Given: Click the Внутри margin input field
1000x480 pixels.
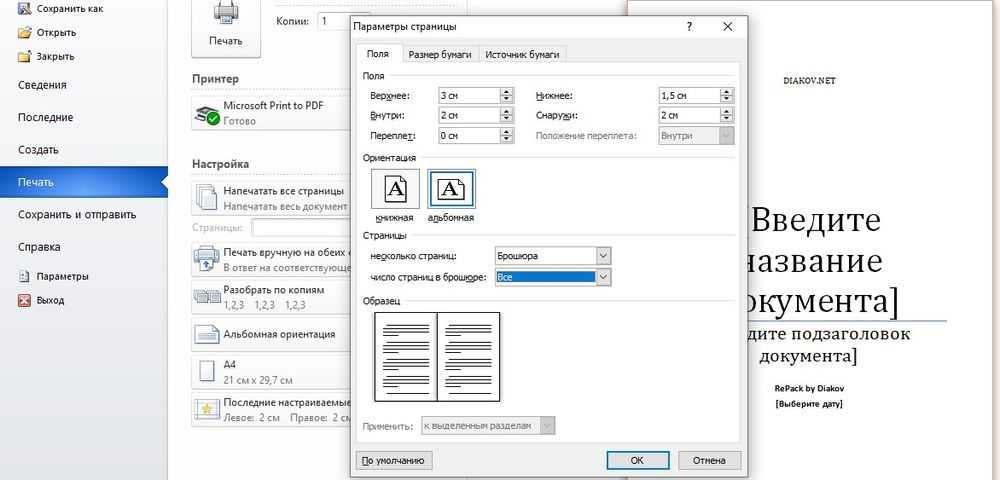Looking at the screenshot, I should pos(467,116).
